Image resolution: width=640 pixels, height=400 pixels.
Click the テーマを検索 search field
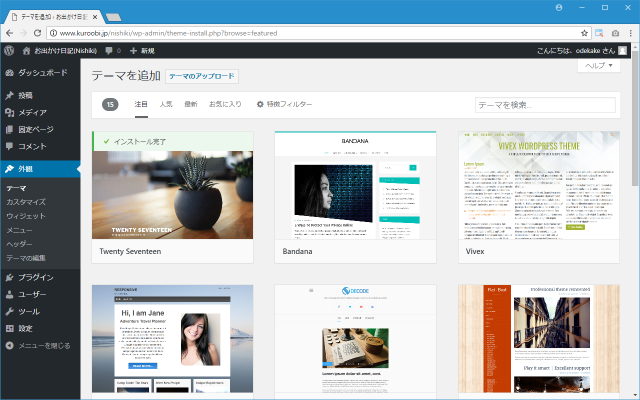point(545,105)
